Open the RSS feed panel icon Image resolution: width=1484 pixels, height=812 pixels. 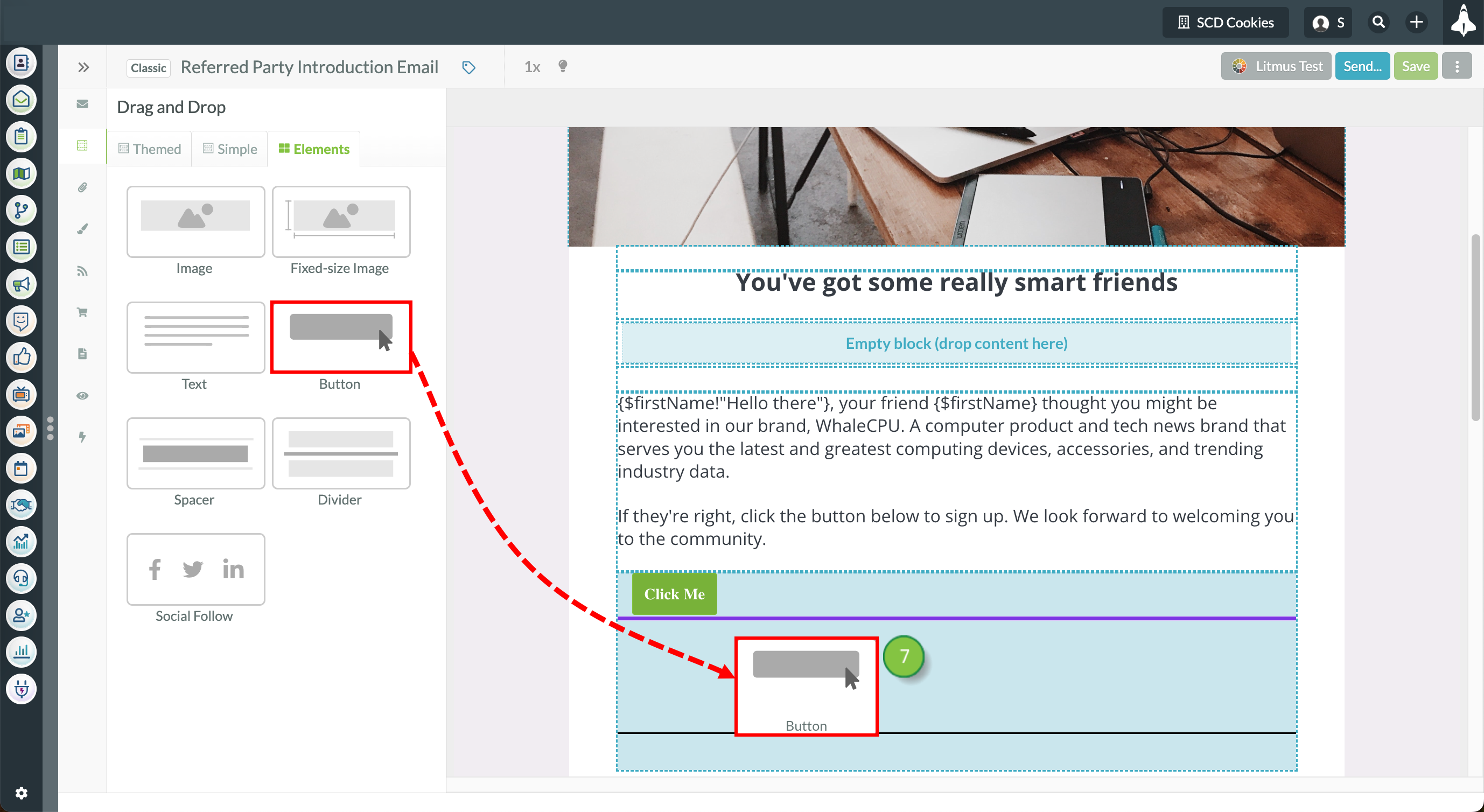82,271
